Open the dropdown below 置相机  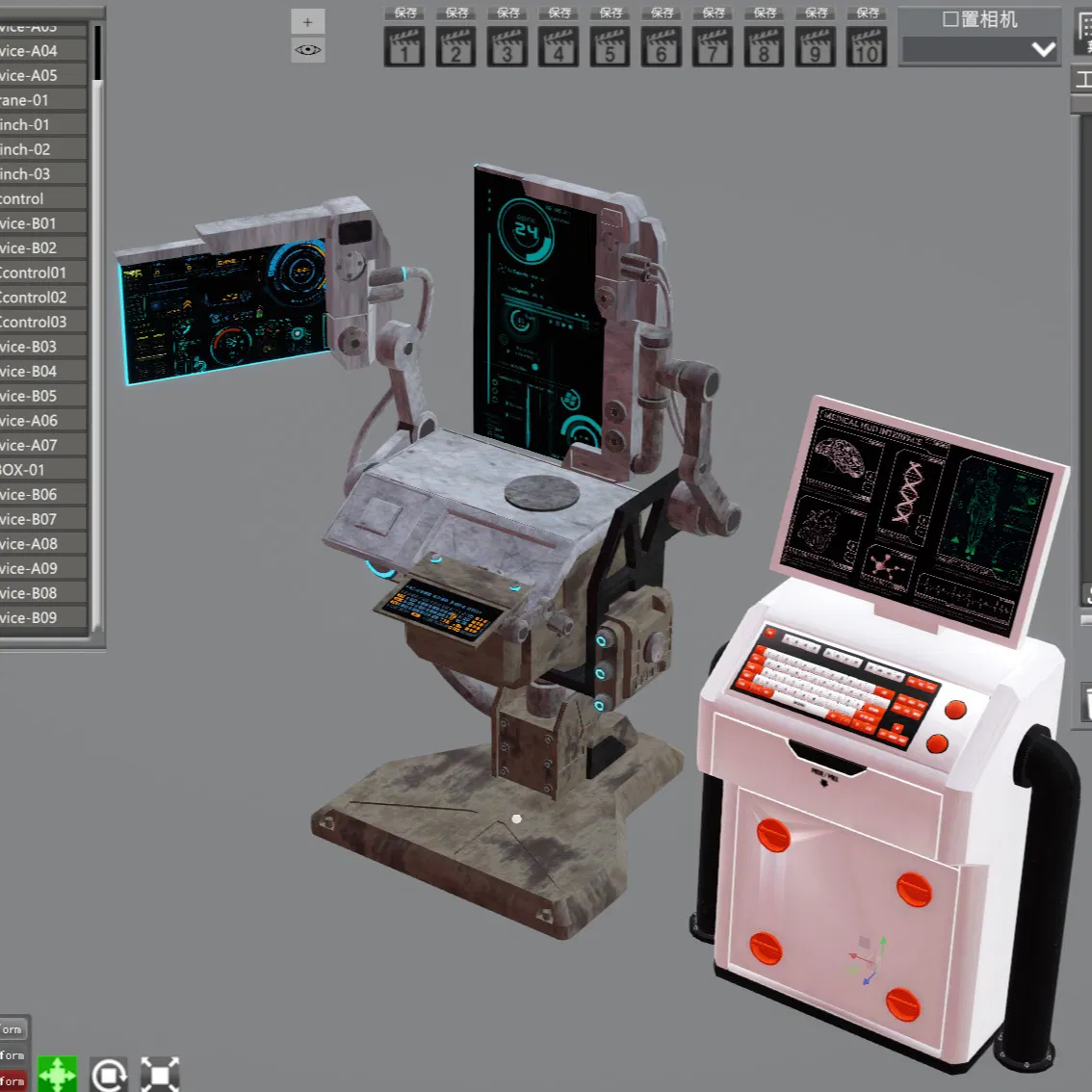point(979,49)
